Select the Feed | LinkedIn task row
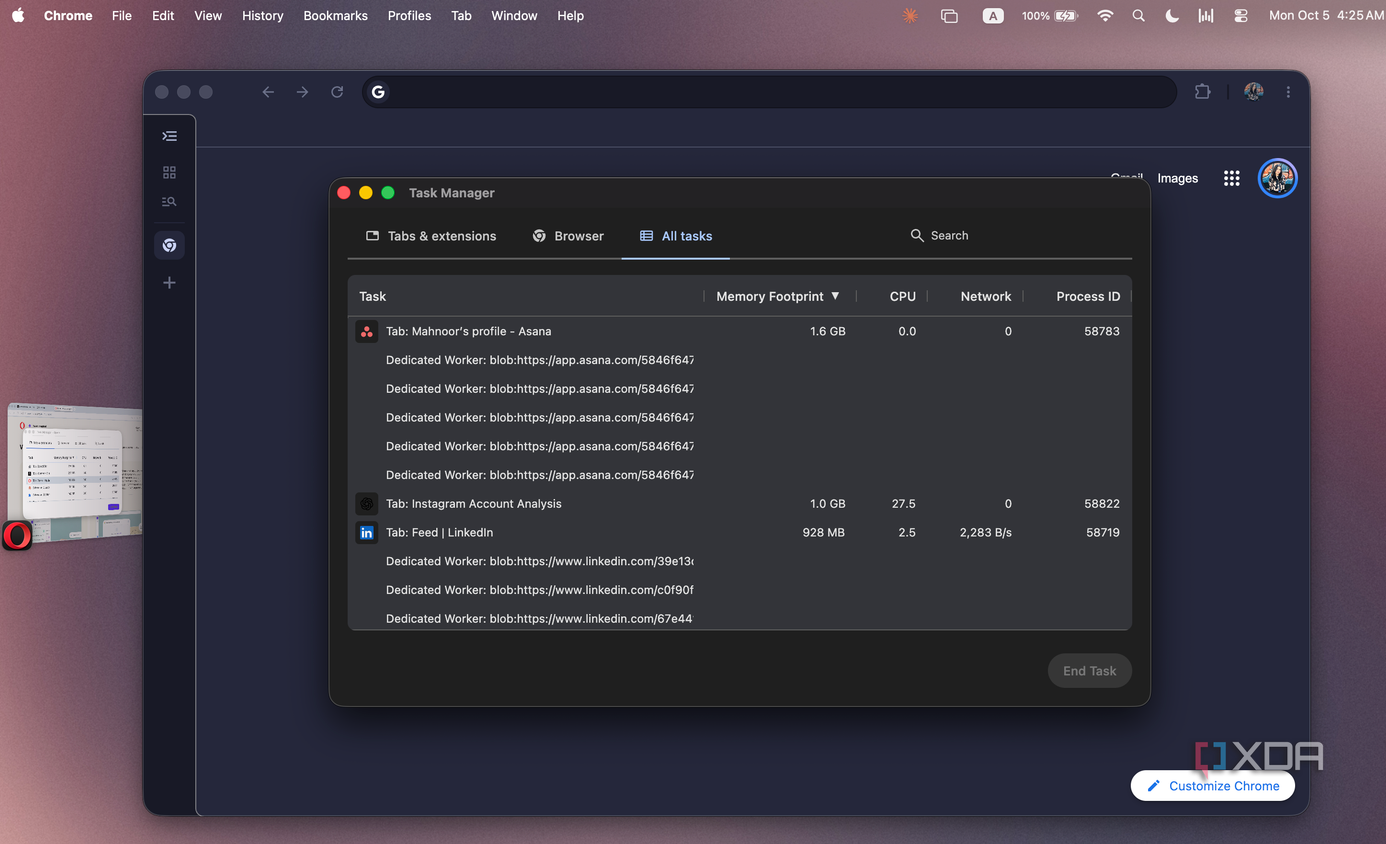 point(740,533)
